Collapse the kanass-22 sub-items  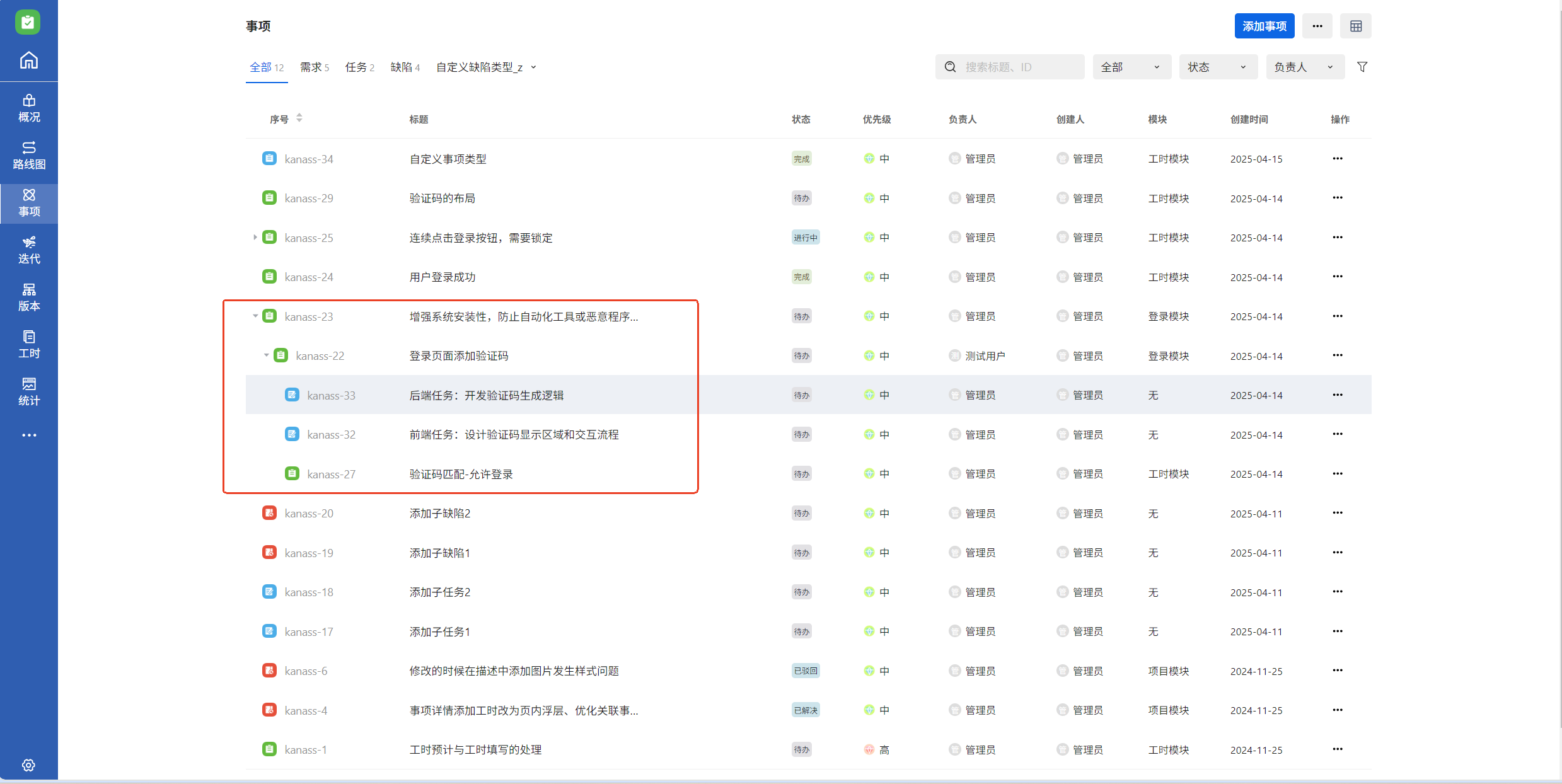266,355
